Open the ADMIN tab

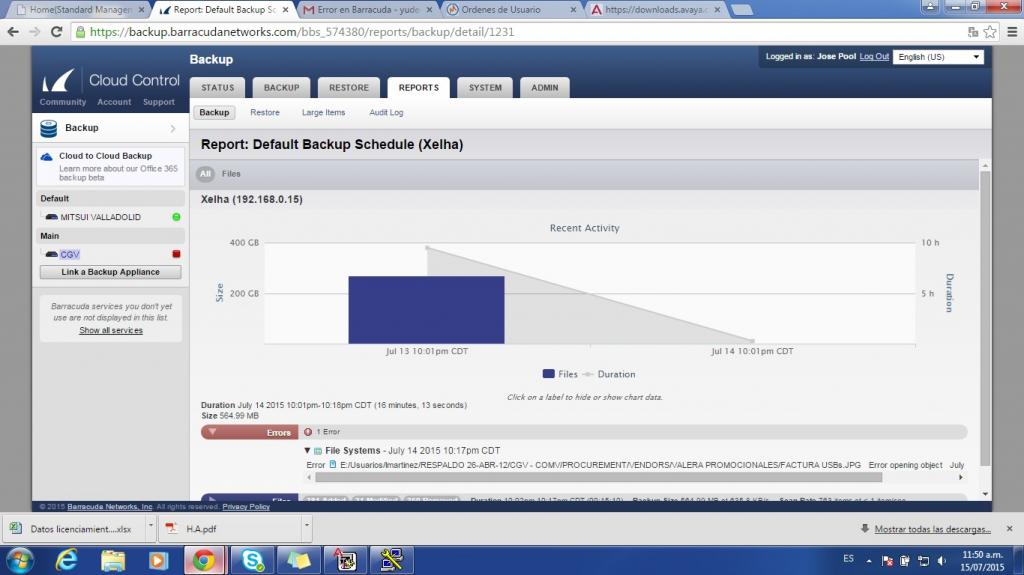coord(545,88)
